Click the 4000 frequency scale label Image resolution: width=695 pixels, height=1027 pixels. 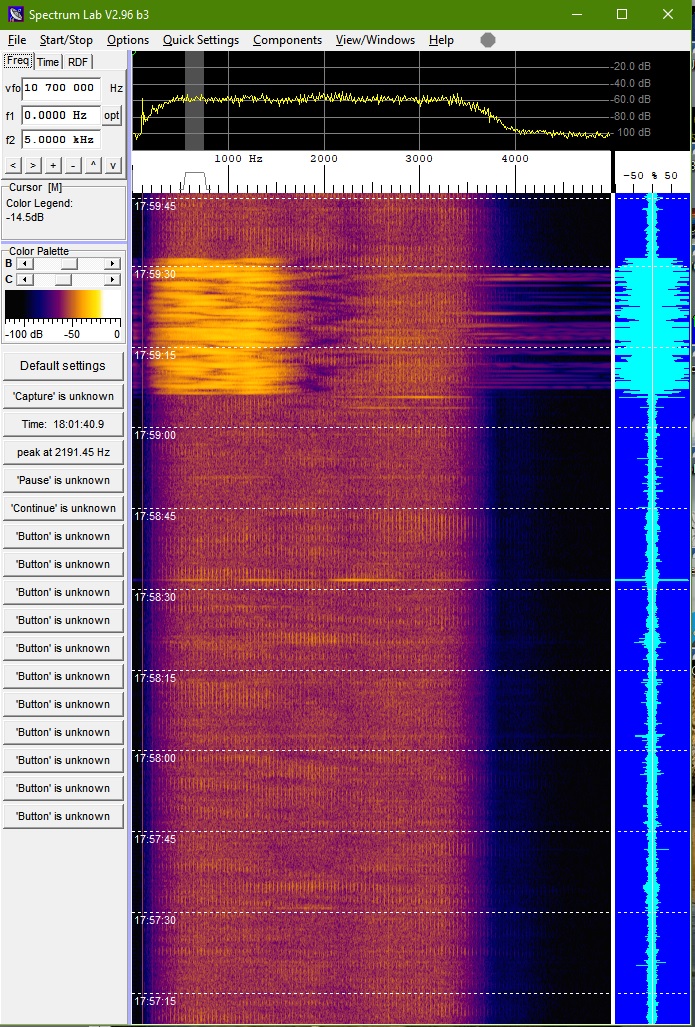click(515, 159)
